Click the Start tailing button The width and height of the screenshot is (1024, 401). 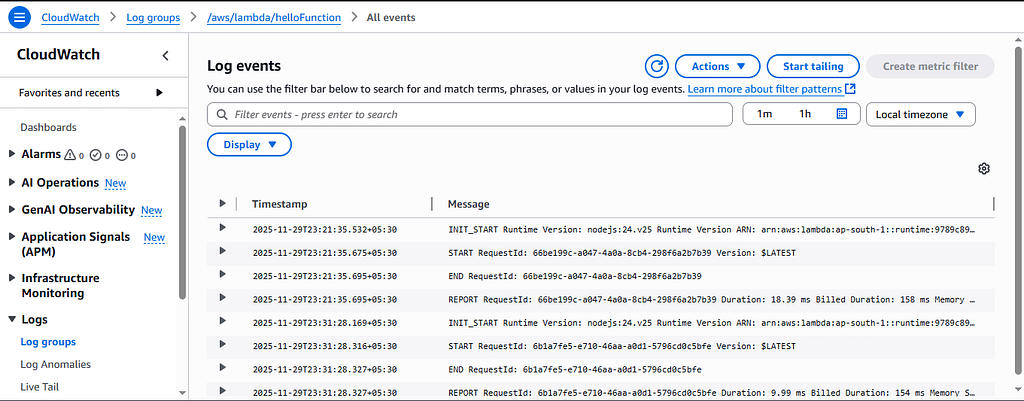click(x=813, y=66)
